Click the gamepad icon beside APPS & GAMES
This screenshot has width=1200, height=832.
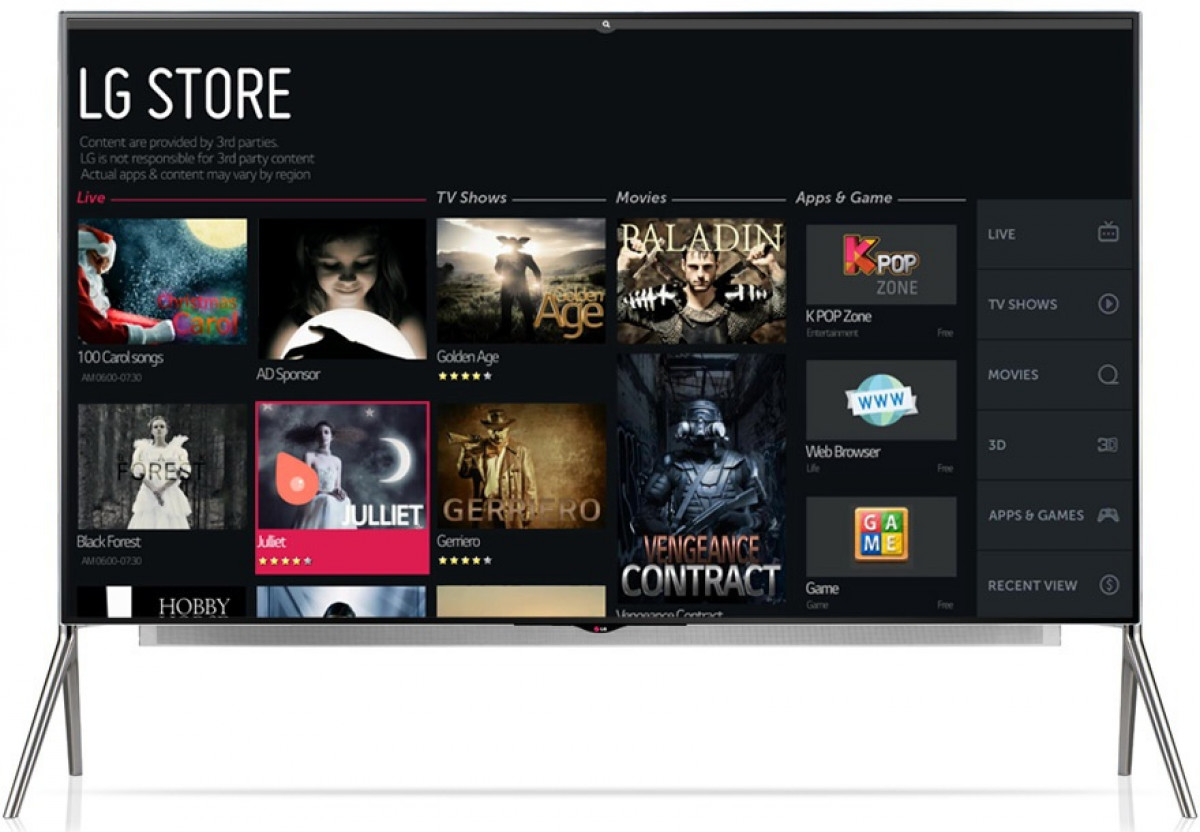[x=1107, y=515]
